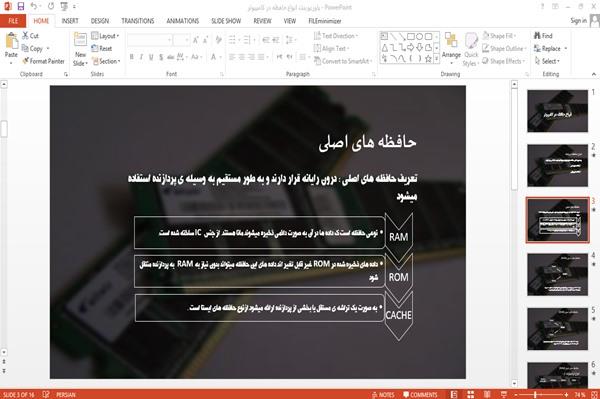
Task: Switch to the REVIEW tab
Action: [262, 21]
